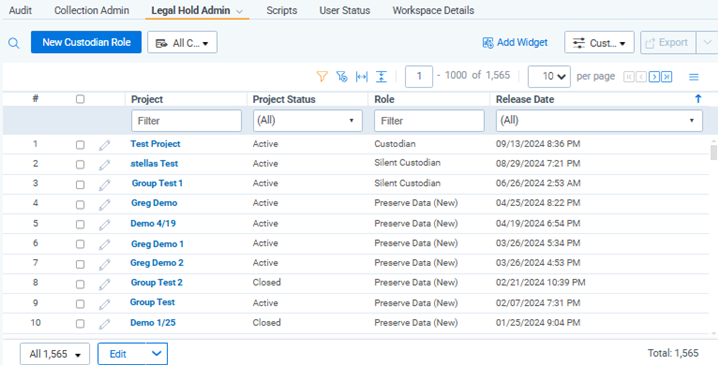The width and height of the screenshot is (718, 365).
Task: Click the Role filter text field
Action: pyautogui.click(x=429, y=121)
